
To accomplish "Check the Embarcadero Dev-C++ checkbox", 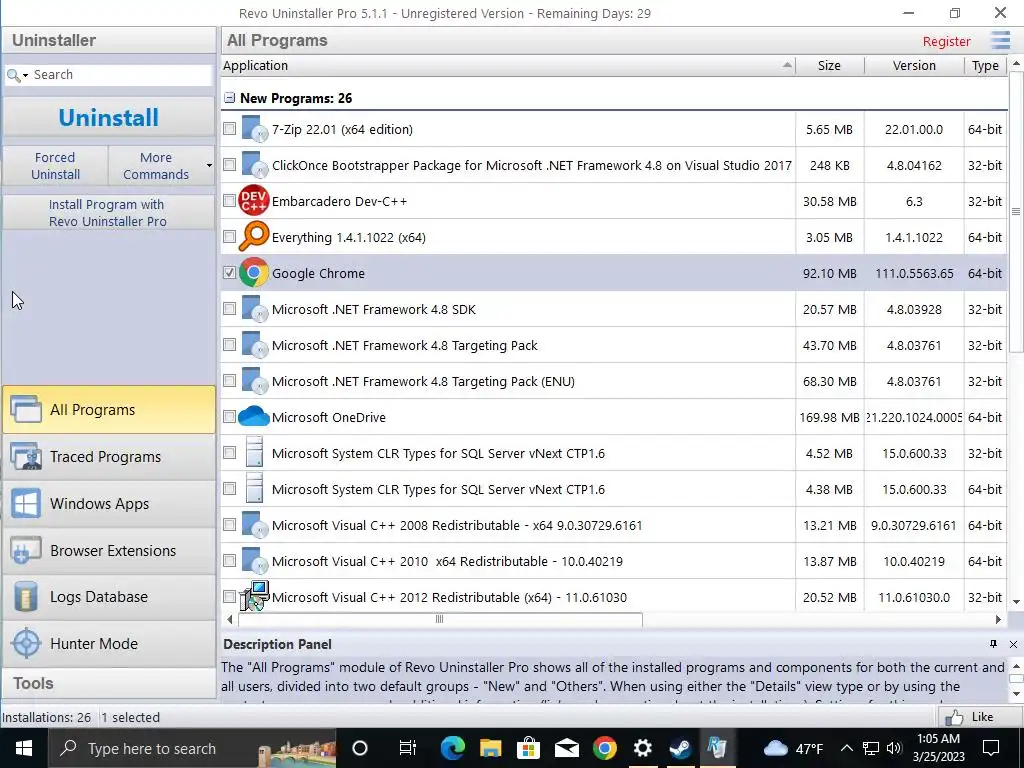I will click(x=229, y=200).
